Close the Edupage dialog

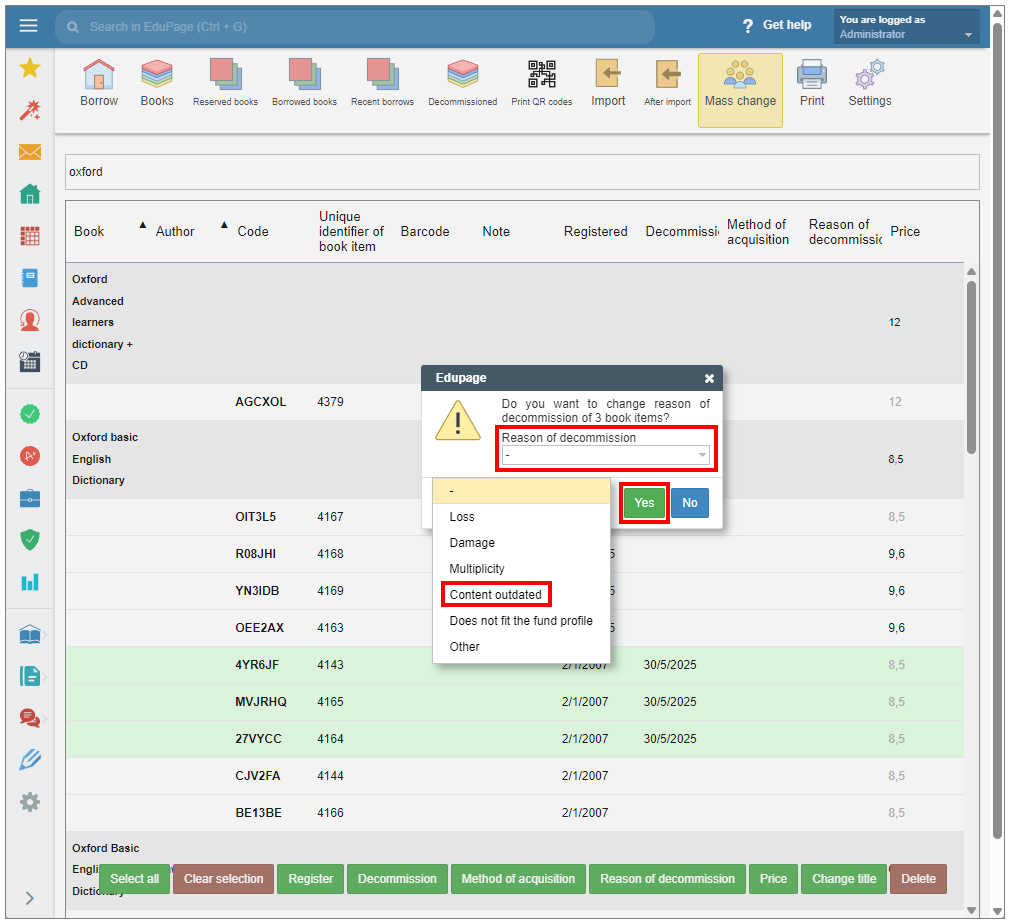(x=709, y=379)
